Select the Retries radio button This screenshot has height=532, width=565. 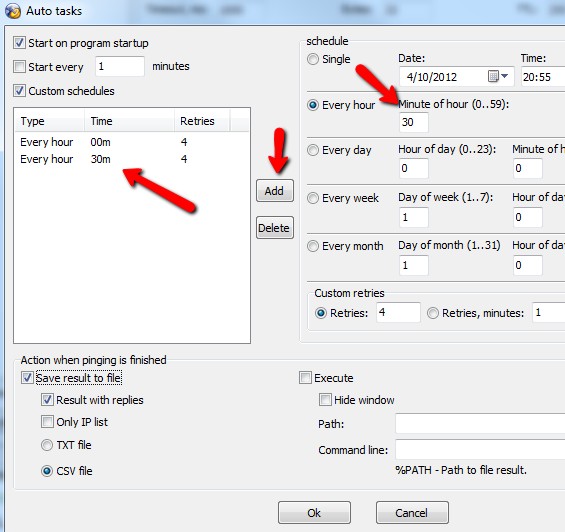321,313
